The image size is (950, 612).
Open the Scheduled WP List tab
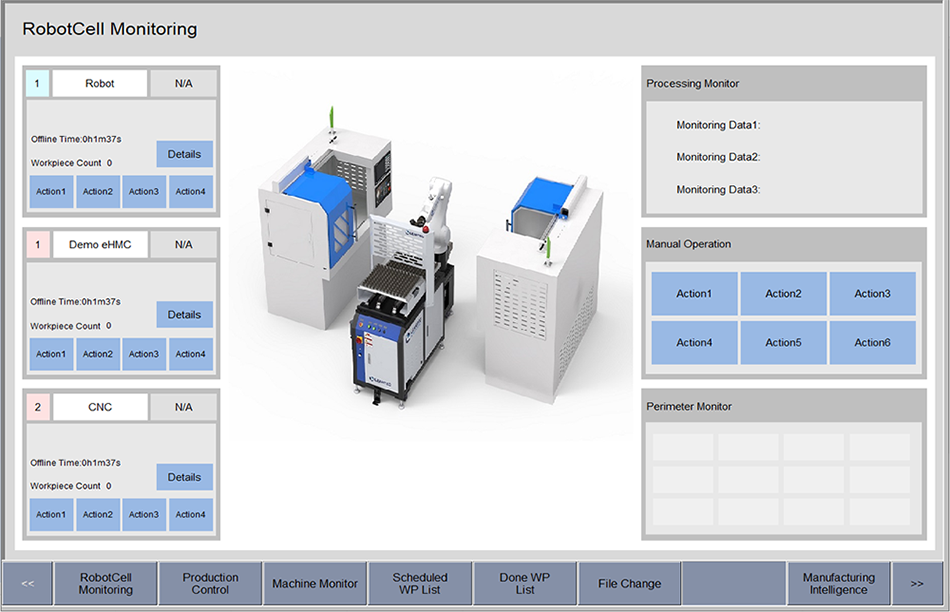[x=420, y=583]
